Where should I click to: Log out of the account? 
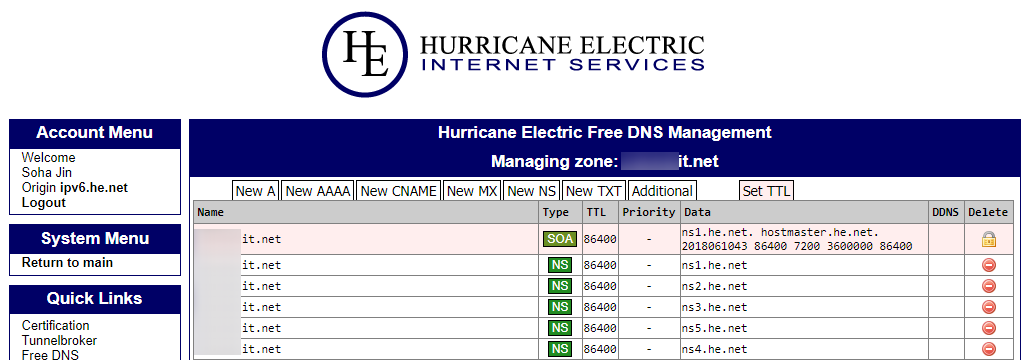(x=43, y=203)
